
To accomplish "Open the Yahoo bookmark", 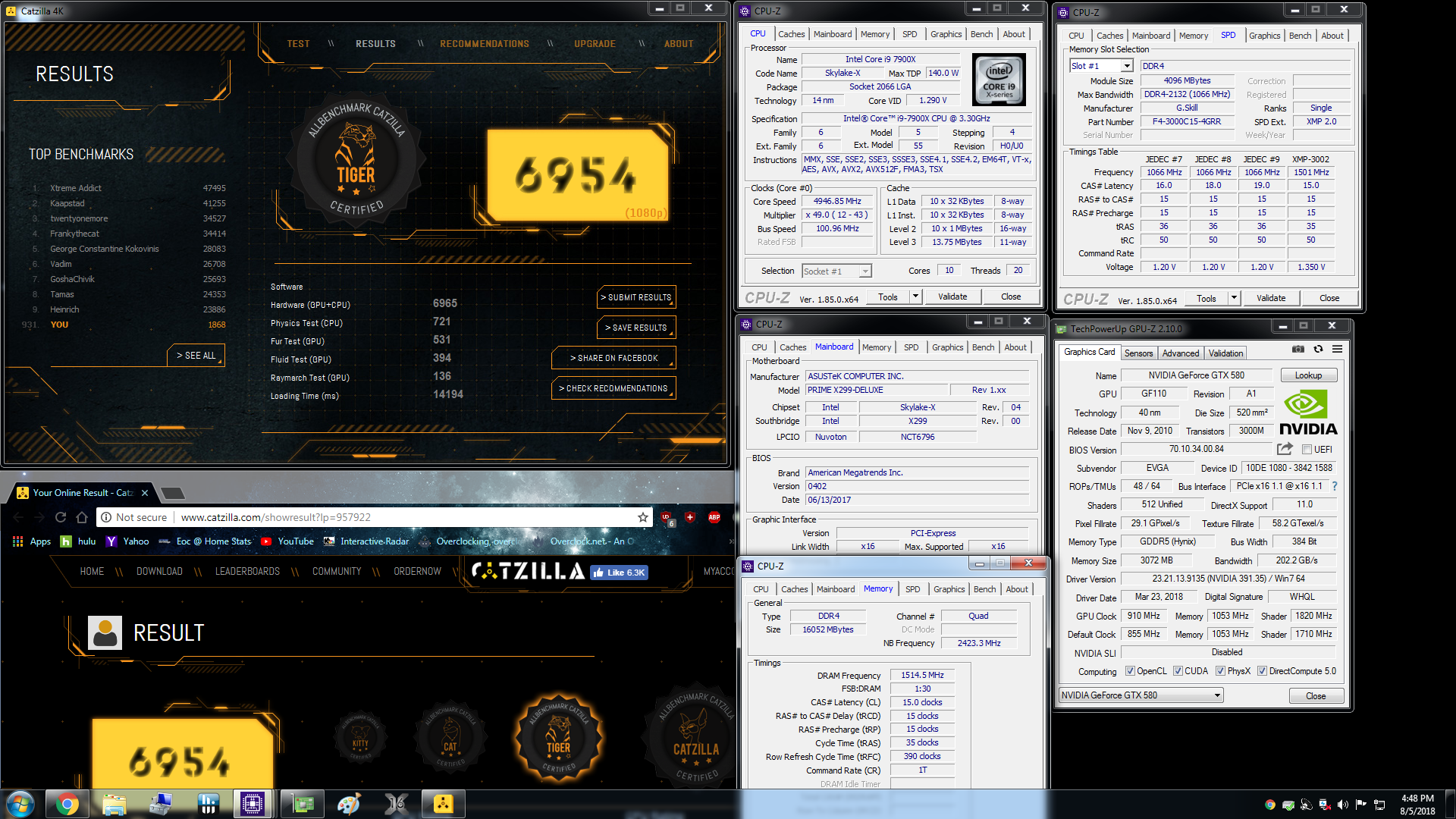I will (x=127, y=541).
